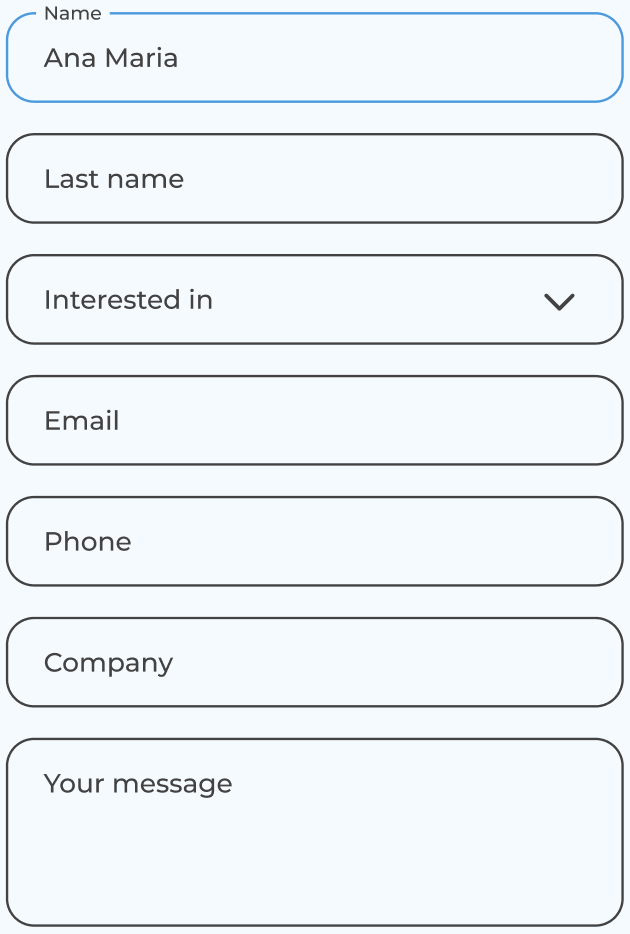
Task: Click the floating Name label
Action: [73, 14]
